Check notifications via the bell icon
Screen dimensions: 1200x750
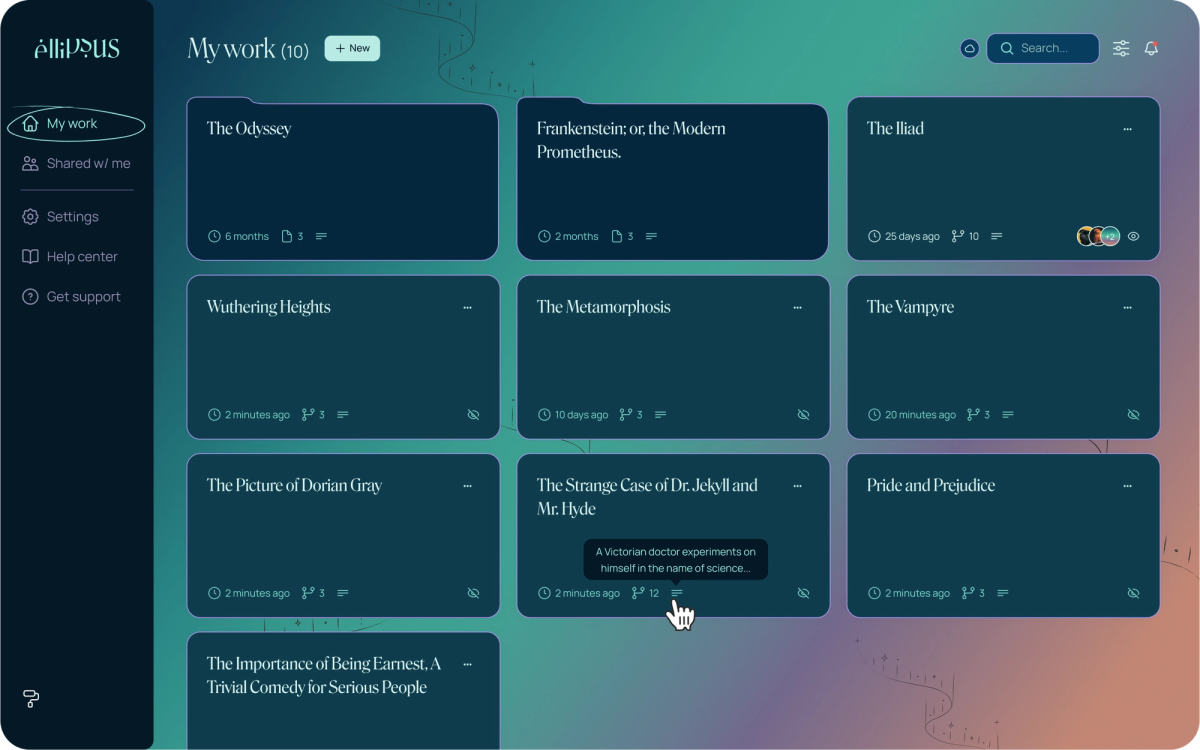point(1151,48)
